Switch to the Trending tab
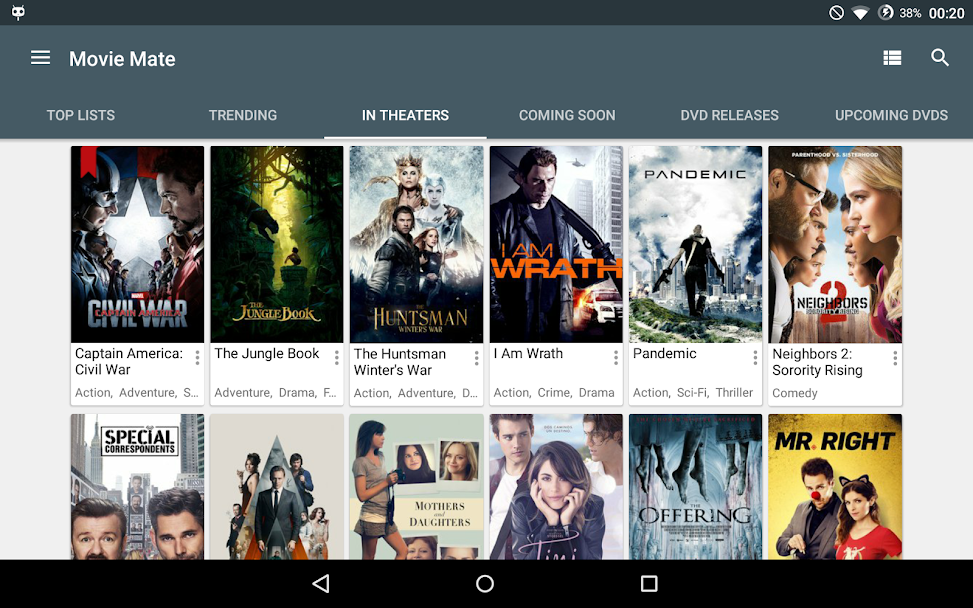973x608 pixels. point(243,115)
